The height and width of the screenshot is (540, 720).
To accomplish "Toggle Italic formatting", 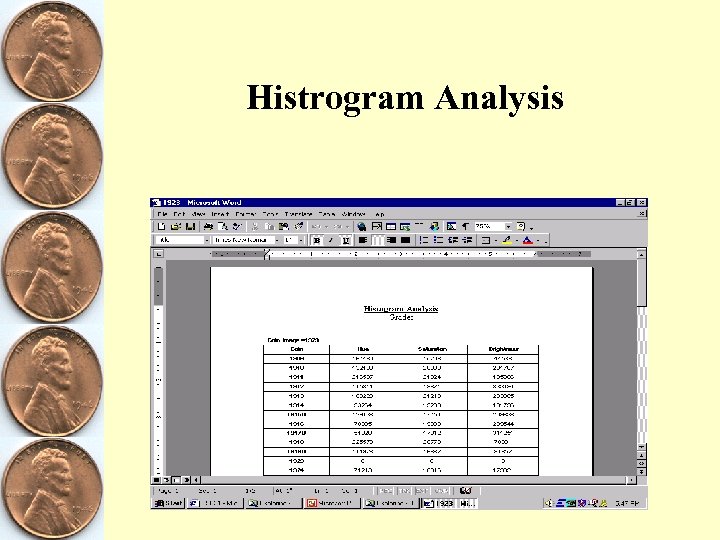I will point(331,240).
